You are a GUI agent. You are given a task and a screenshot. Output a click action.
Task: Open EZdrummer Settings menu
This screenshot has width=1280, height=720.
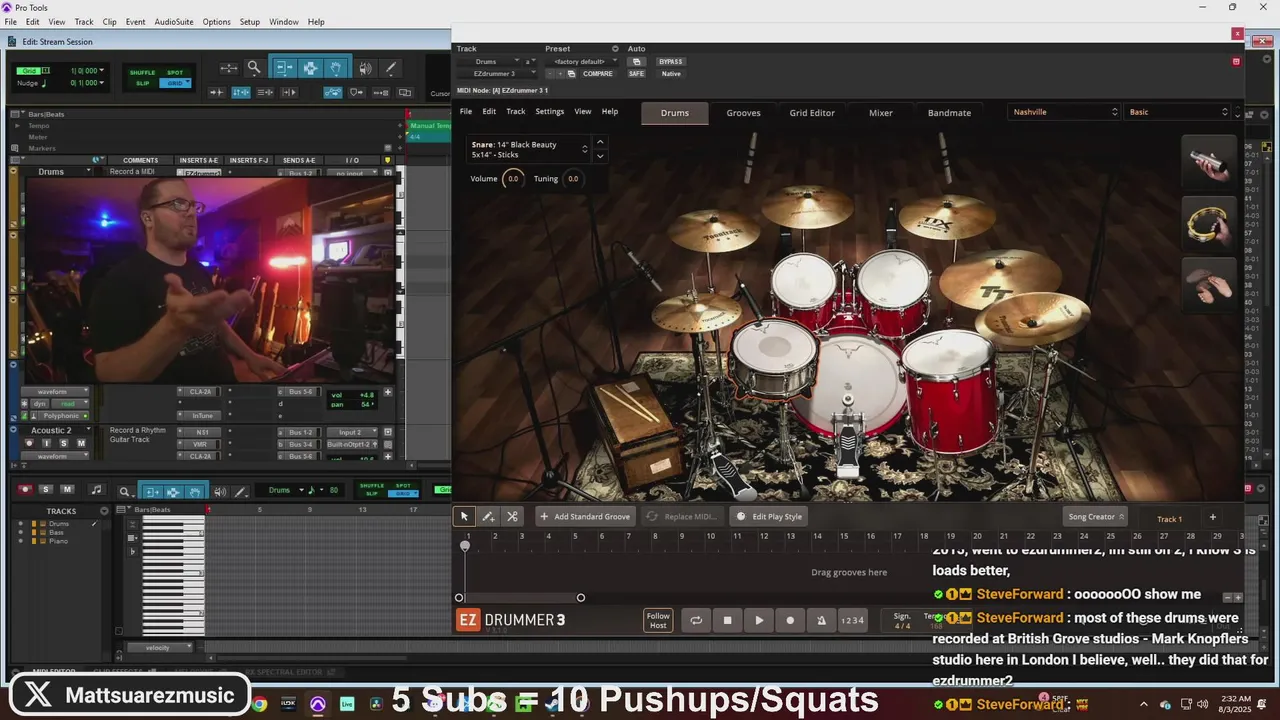coord(549,111)
